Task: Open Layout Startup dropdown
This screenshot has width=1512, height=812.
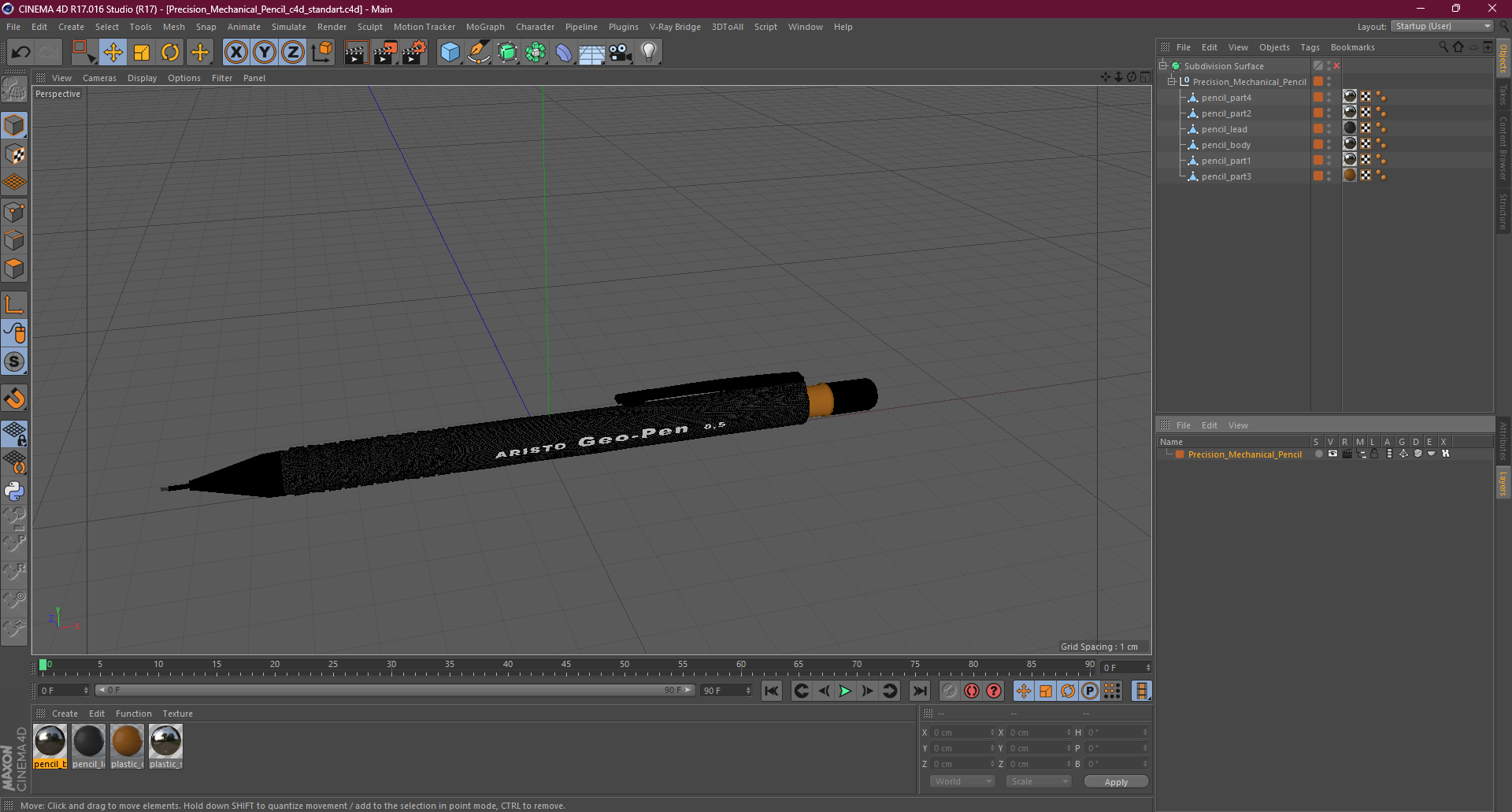Action: point(1442,26)
